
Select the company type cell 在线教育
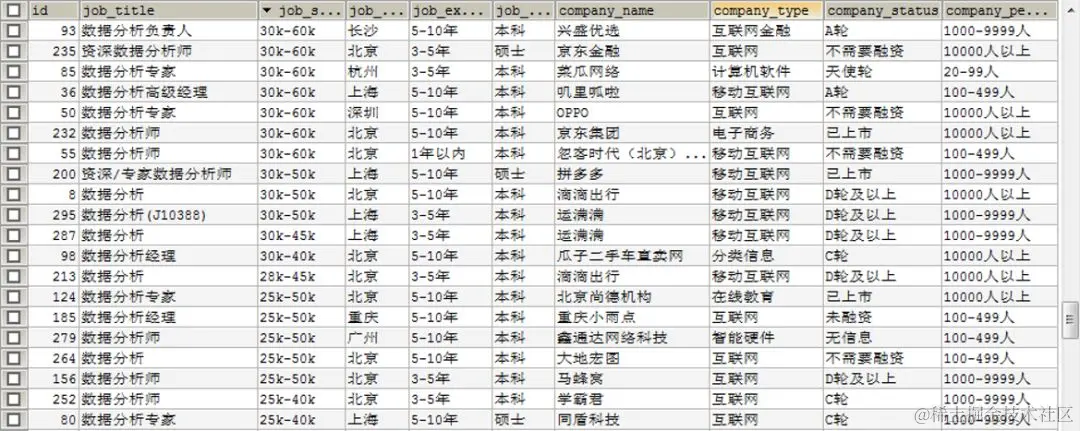coord(767,297)
